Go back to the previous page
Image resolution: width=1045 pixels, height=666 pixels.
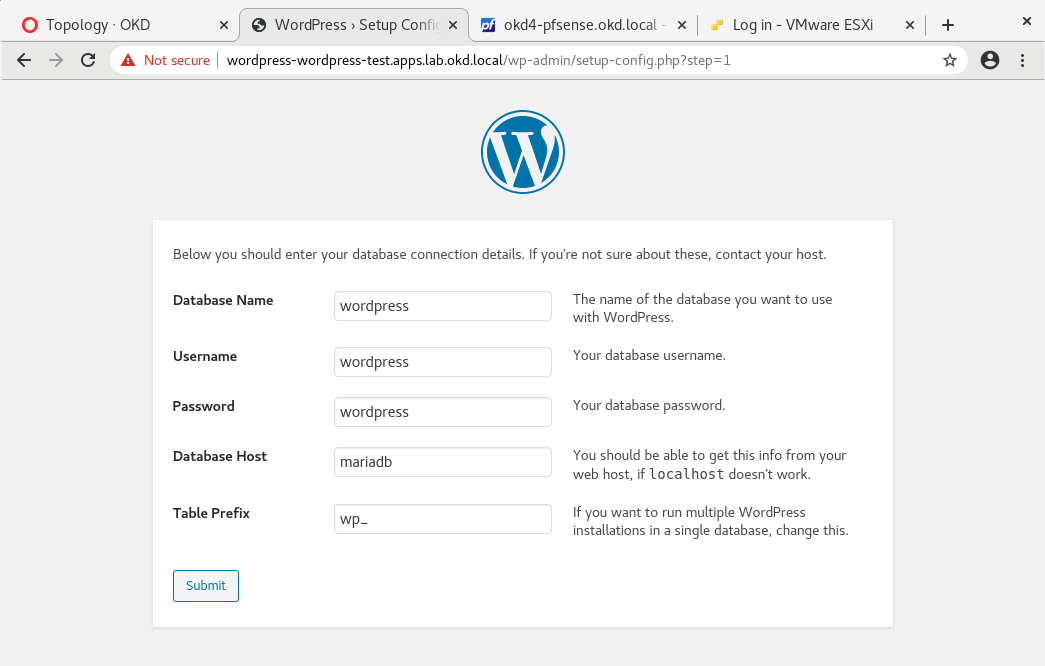[24, 61]
